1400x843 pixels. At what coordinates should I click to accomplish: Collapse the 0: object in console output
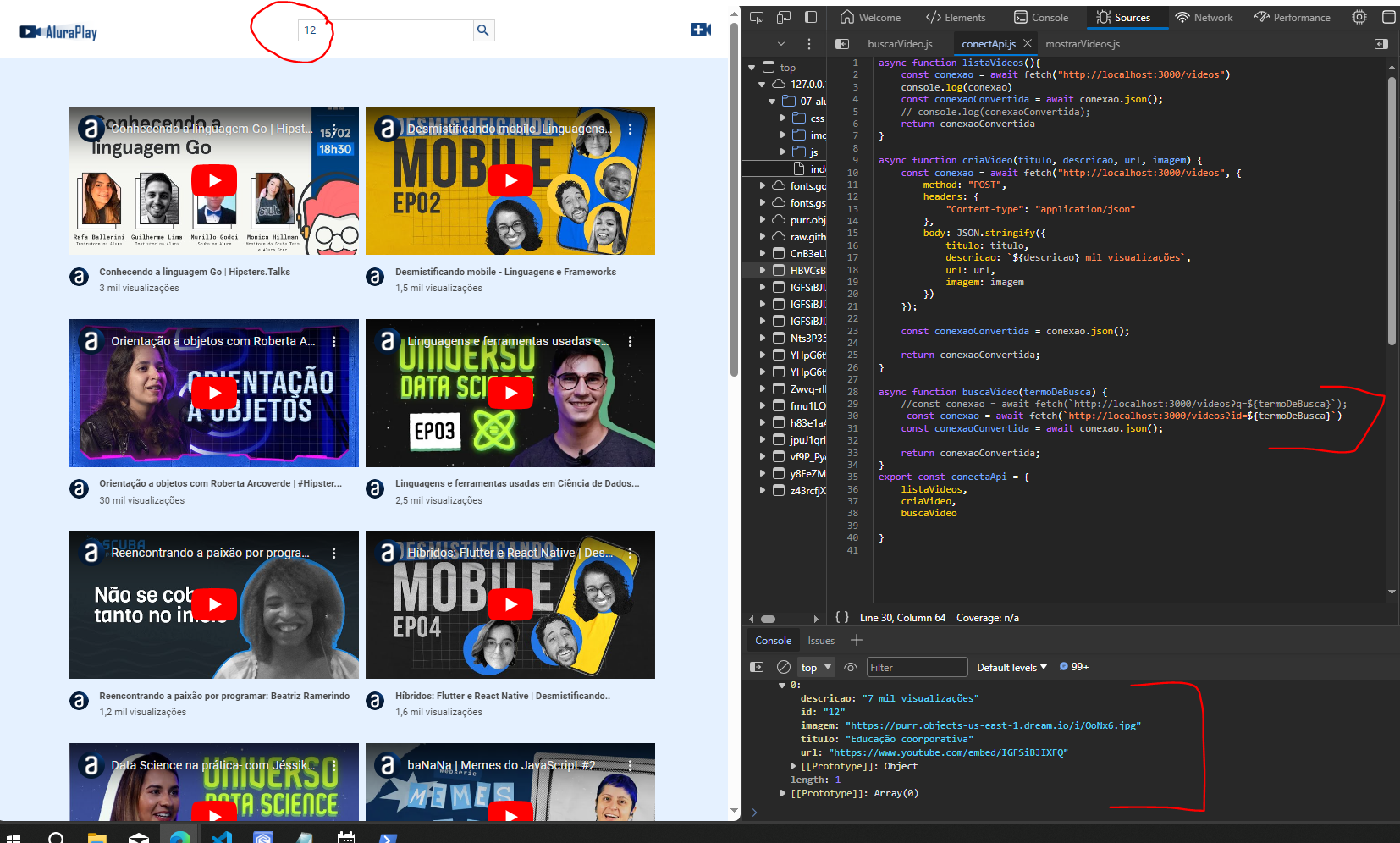[782, 686]
